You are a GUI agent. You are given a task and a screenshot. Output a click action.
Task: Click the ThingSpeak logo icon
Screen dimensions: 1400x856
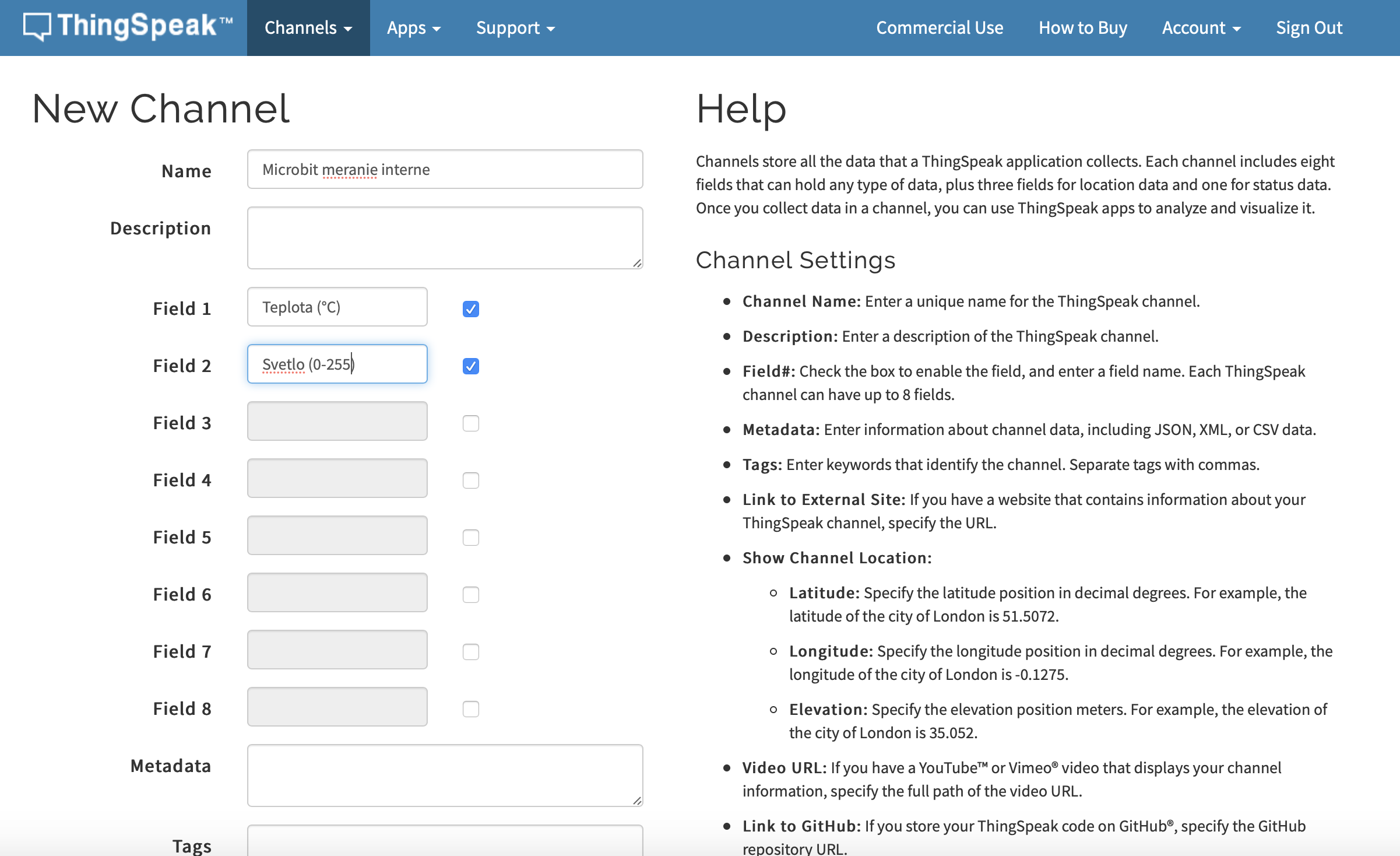pos(37,26)
